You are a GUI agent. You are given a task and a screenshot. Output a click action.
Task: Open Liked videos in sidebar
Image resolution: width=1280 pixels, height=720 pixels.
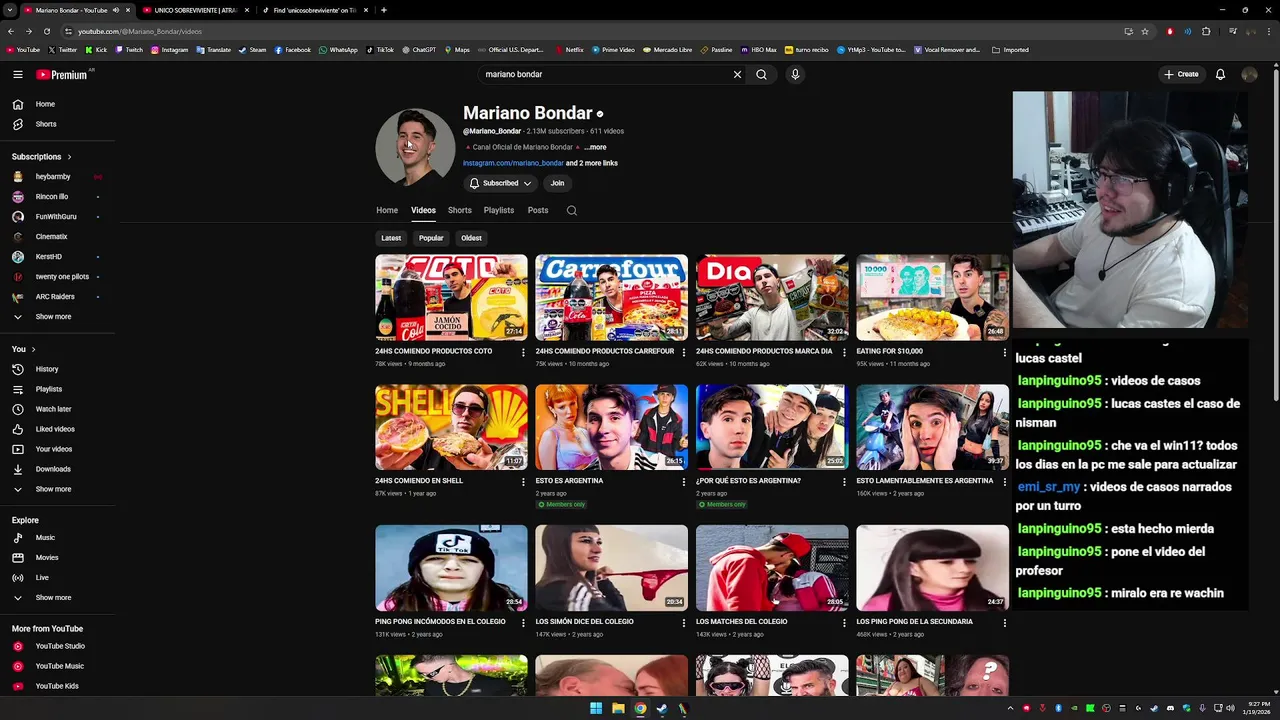pyautogui.click(x=55, y=429)
